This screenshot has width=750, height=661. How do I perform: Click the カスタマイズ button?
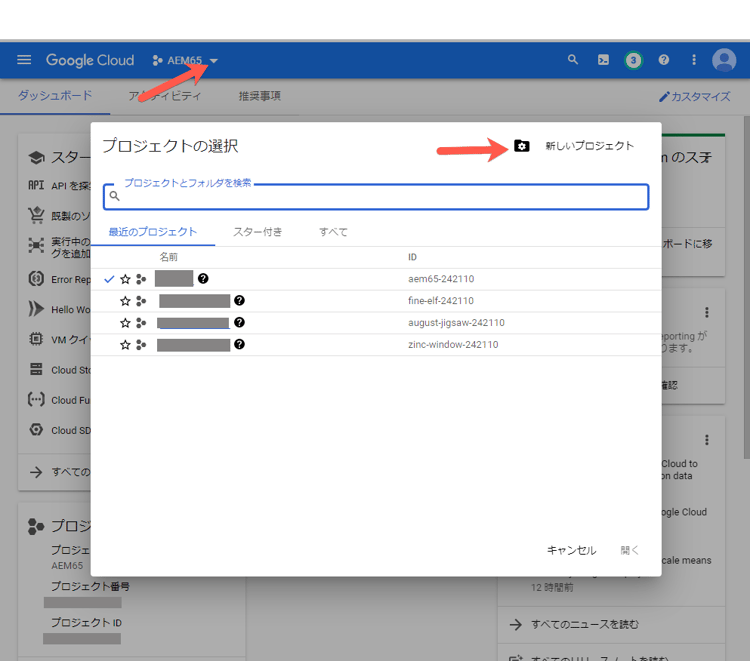coord(695,97)
